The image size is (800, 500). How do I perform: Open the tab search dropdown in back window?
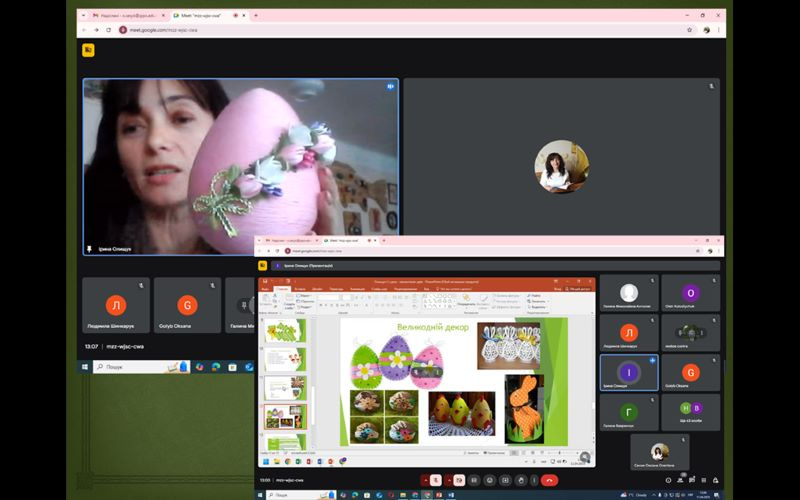84,16
